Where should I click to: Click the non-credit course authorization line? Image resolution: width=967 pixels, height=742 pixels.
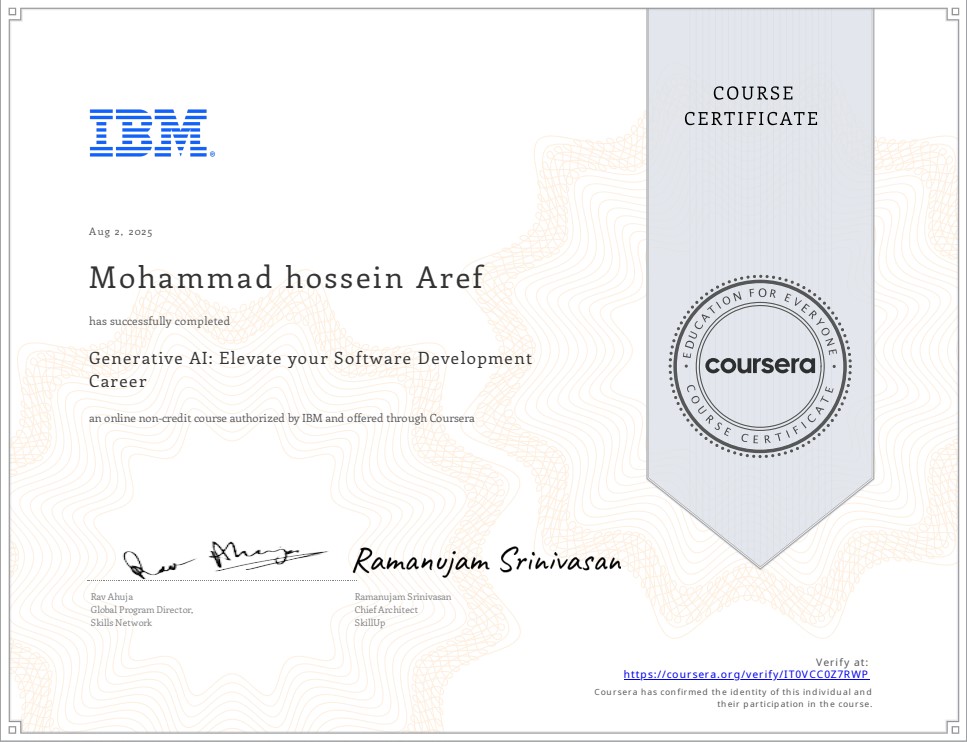tap(281, 418)
